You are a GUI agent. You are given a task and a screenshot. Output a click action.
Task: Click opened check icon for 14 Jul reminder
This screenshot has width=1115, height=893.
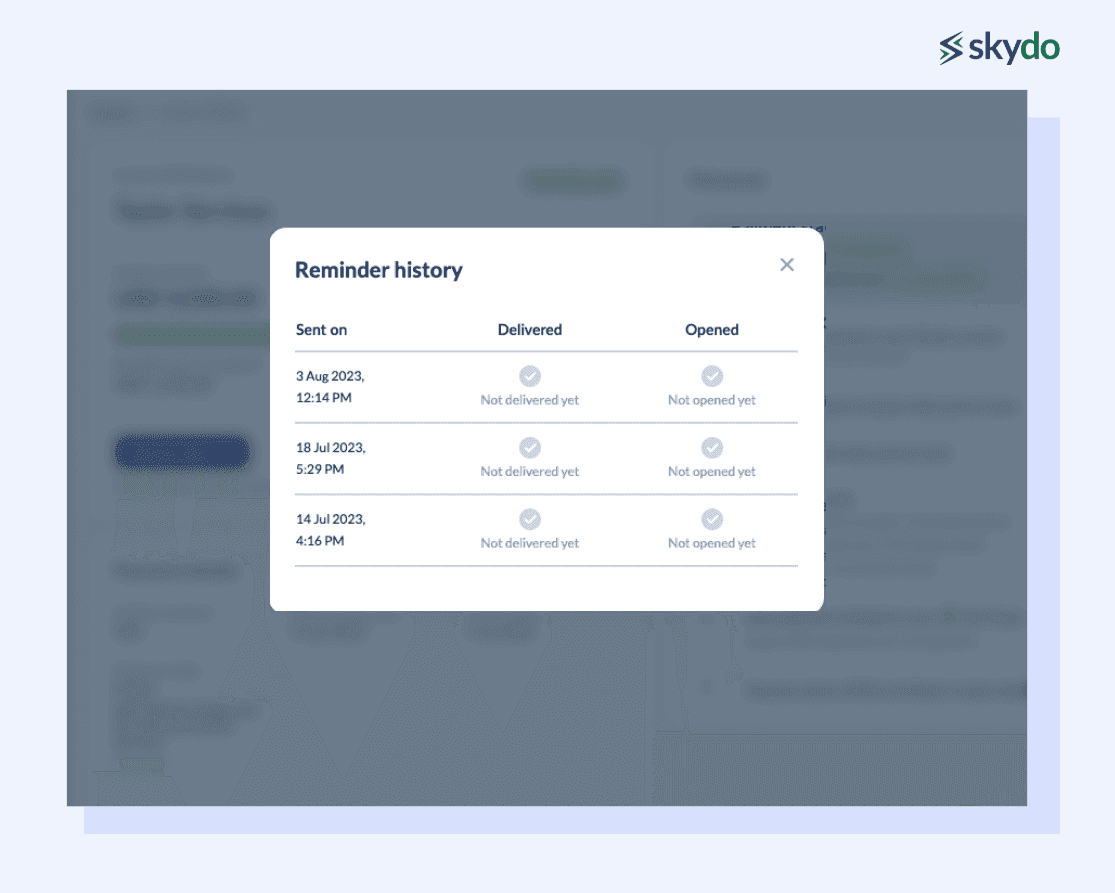712,520
